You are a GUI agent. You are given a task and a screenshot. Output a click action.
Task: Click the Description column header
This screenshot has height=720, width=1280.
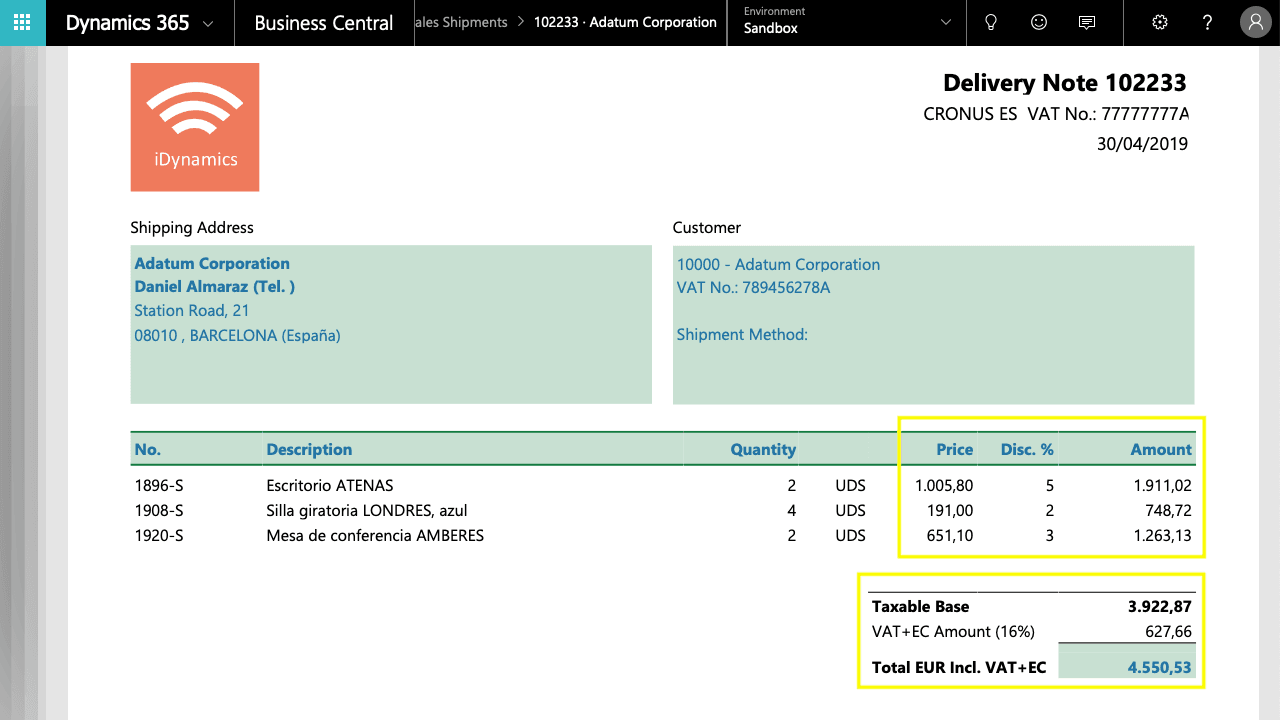(x=309, y=450)
